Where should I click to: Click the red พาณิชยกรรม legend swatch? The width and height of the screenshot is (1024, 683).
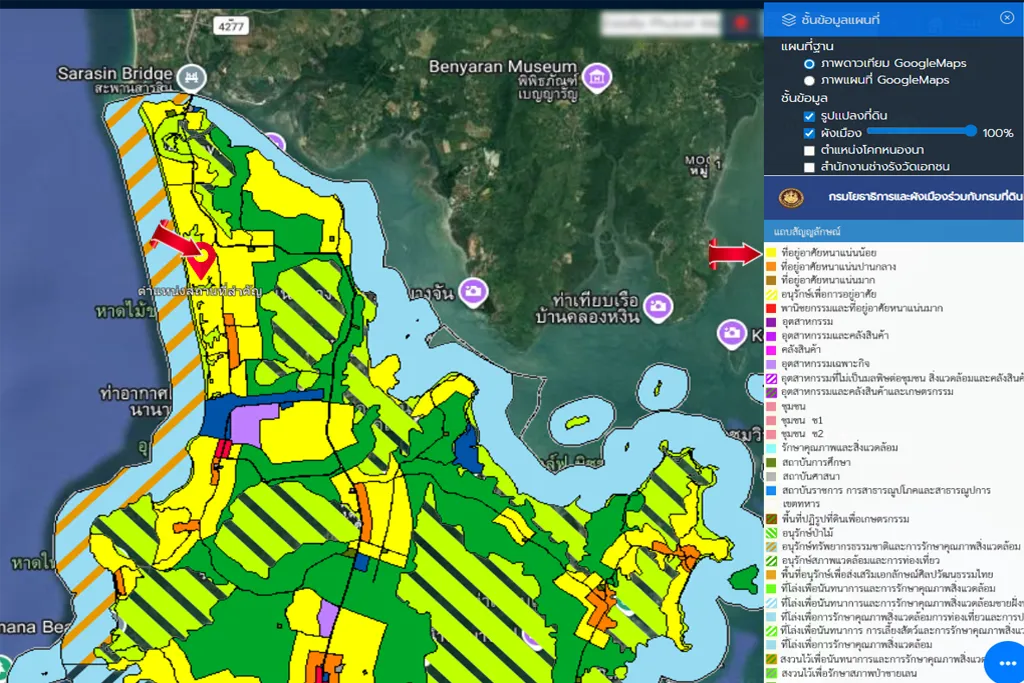(x=771, y=308)
